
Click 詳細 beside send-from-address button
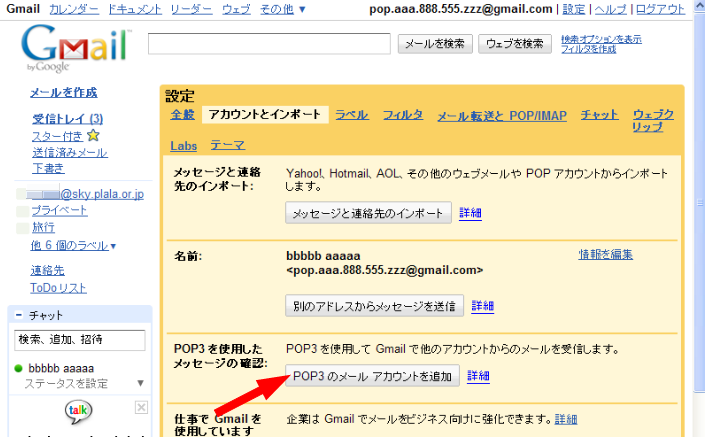coord(482,306)
